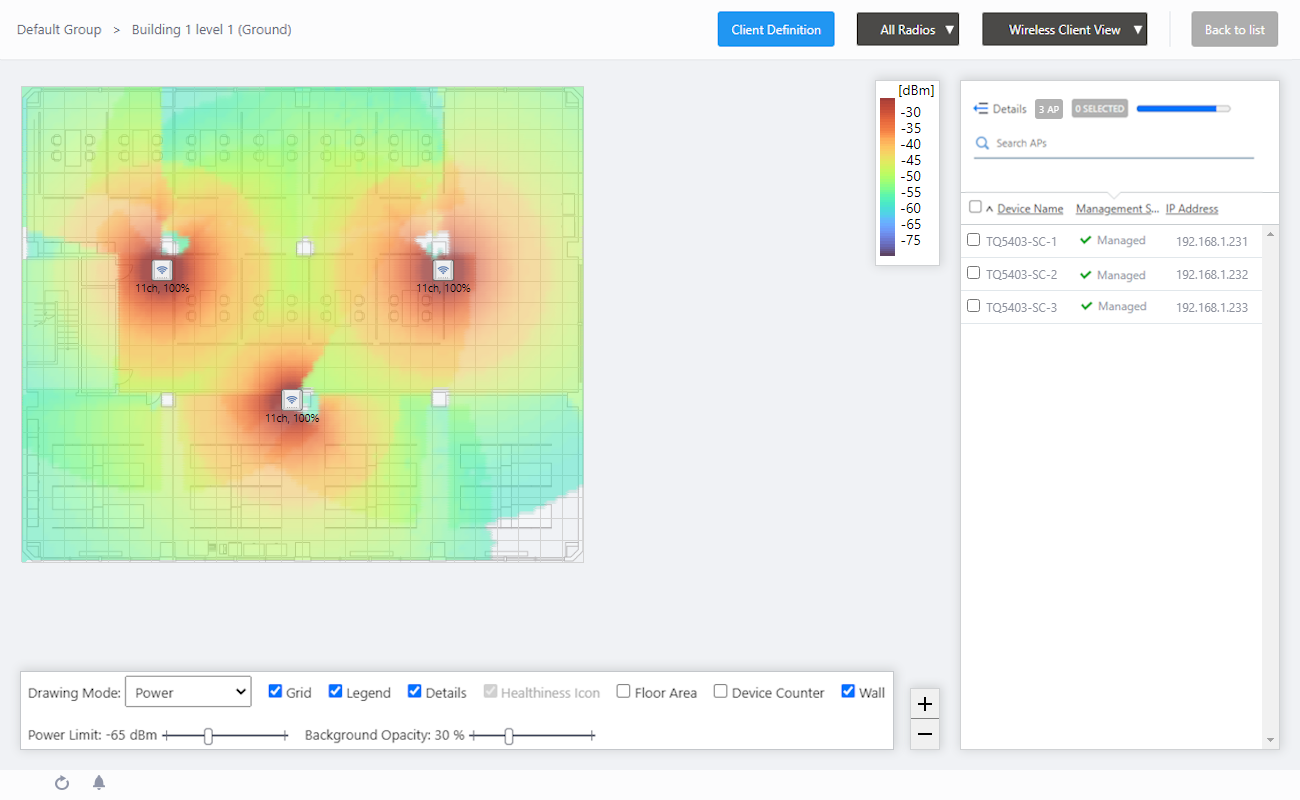The image size is (1300, 800).
Task: Click the zoom in plus button
Action: (925, 704)
